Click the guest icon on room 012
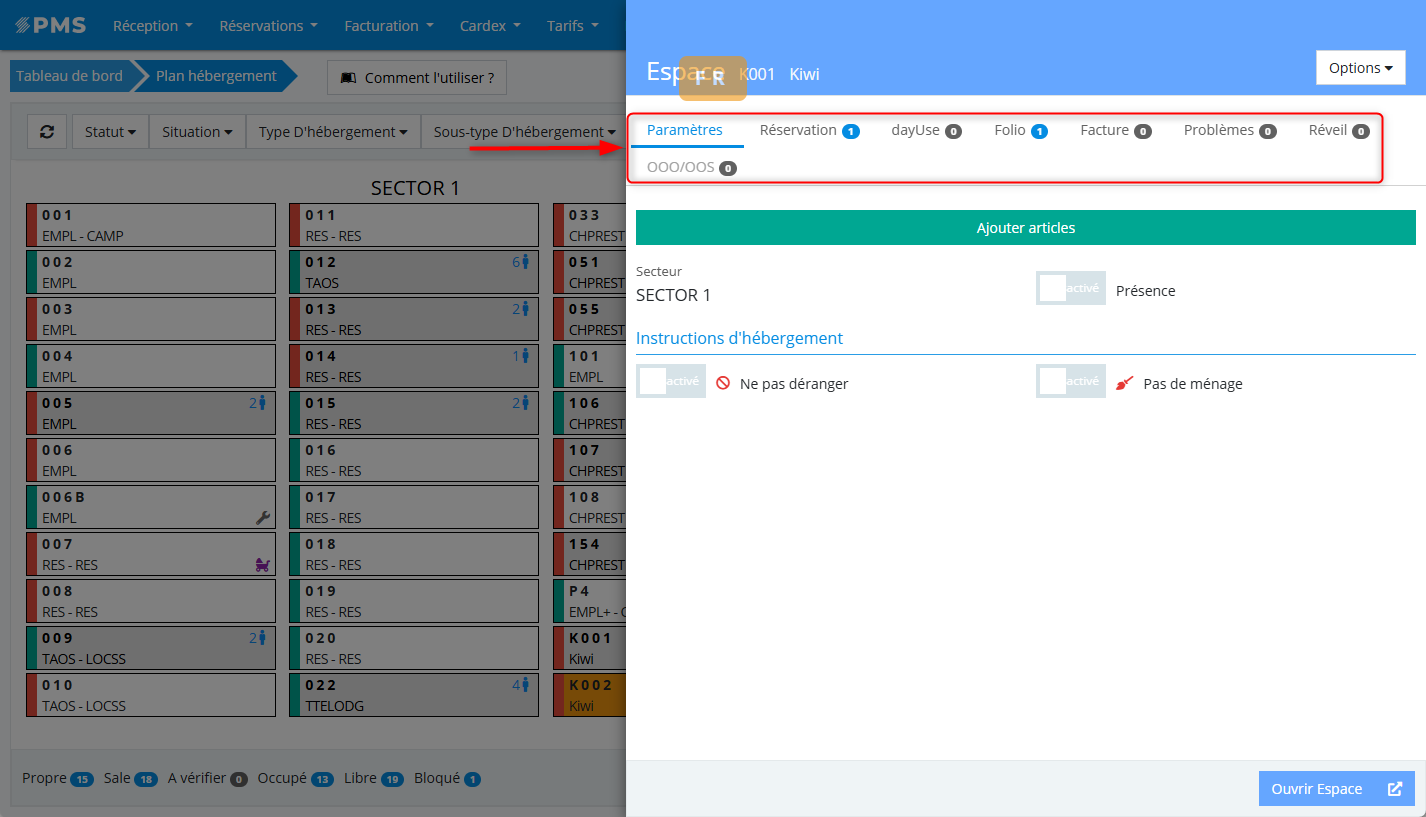Viewport: 1426px width, 817px height. (x=525, y=262)
